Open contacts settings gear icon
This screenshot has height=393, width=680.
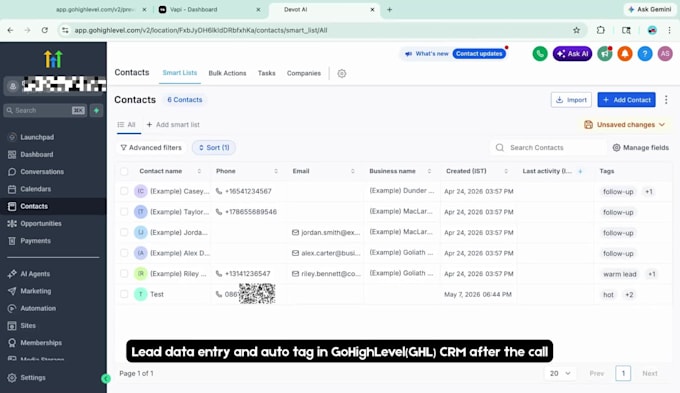pyautogui.click(x=342, y=73)
